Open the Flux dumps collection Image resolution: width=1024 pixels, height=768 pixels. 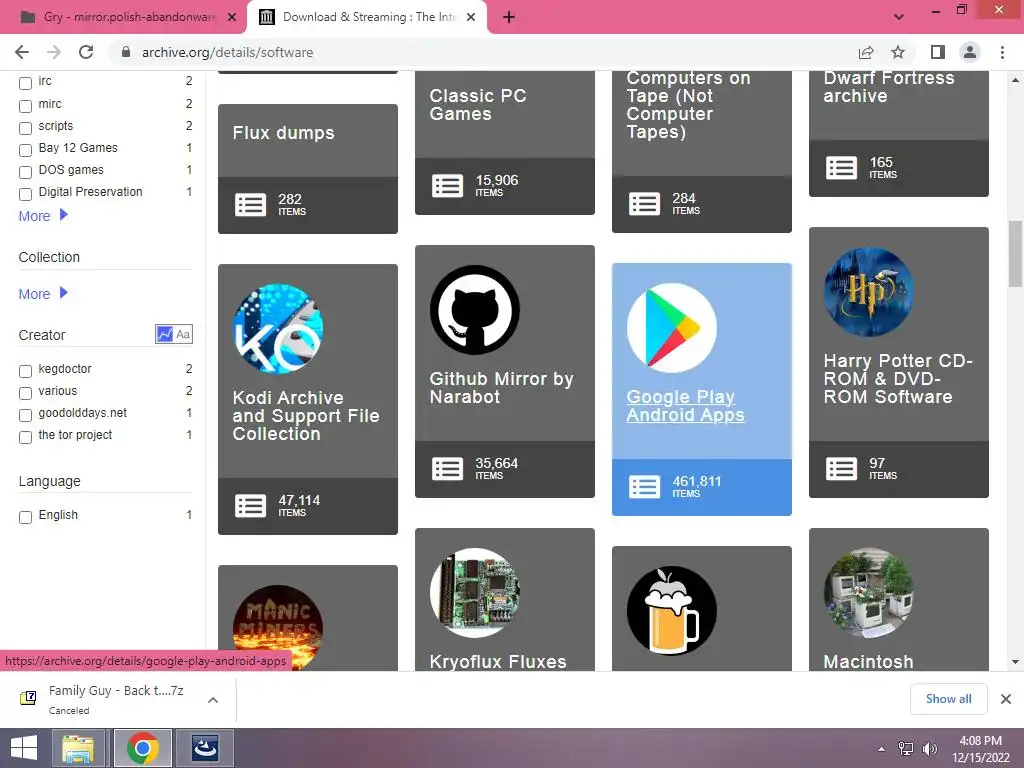(283, 133)
